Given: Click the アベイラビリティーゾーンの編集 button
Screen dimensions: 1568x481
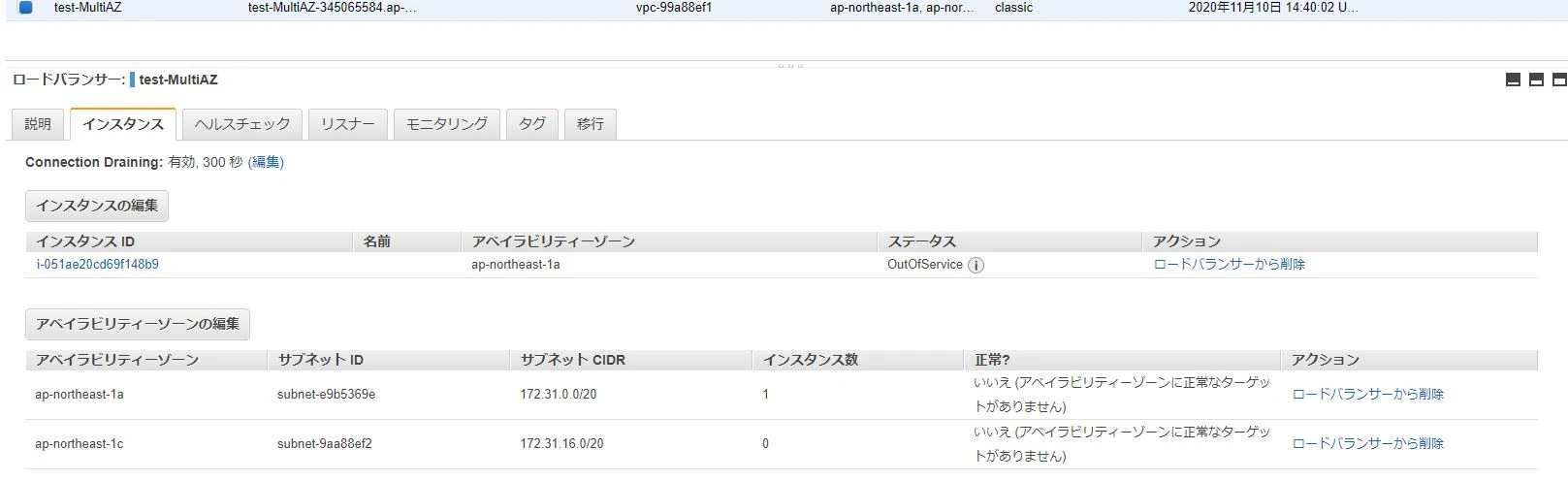Looking at the screenshot, I should point(138,324).
